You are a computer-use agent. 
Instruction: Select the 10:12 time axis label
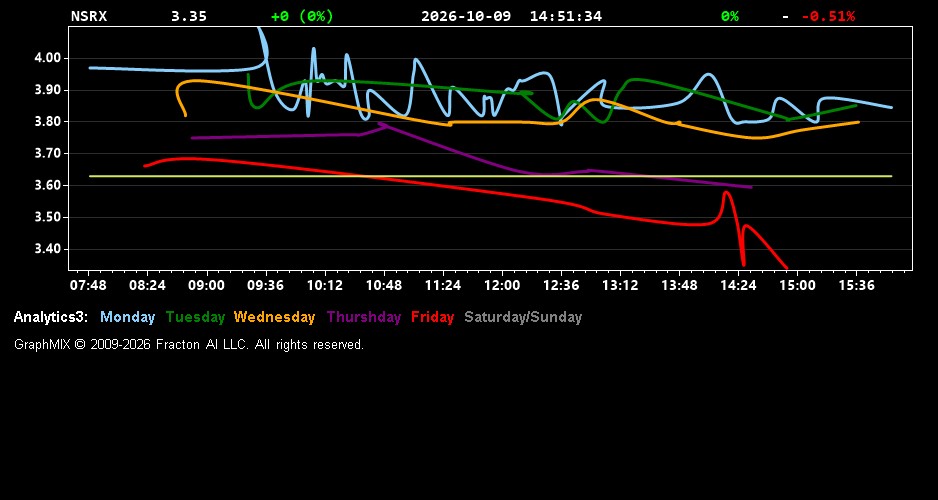tap(325, 285)
